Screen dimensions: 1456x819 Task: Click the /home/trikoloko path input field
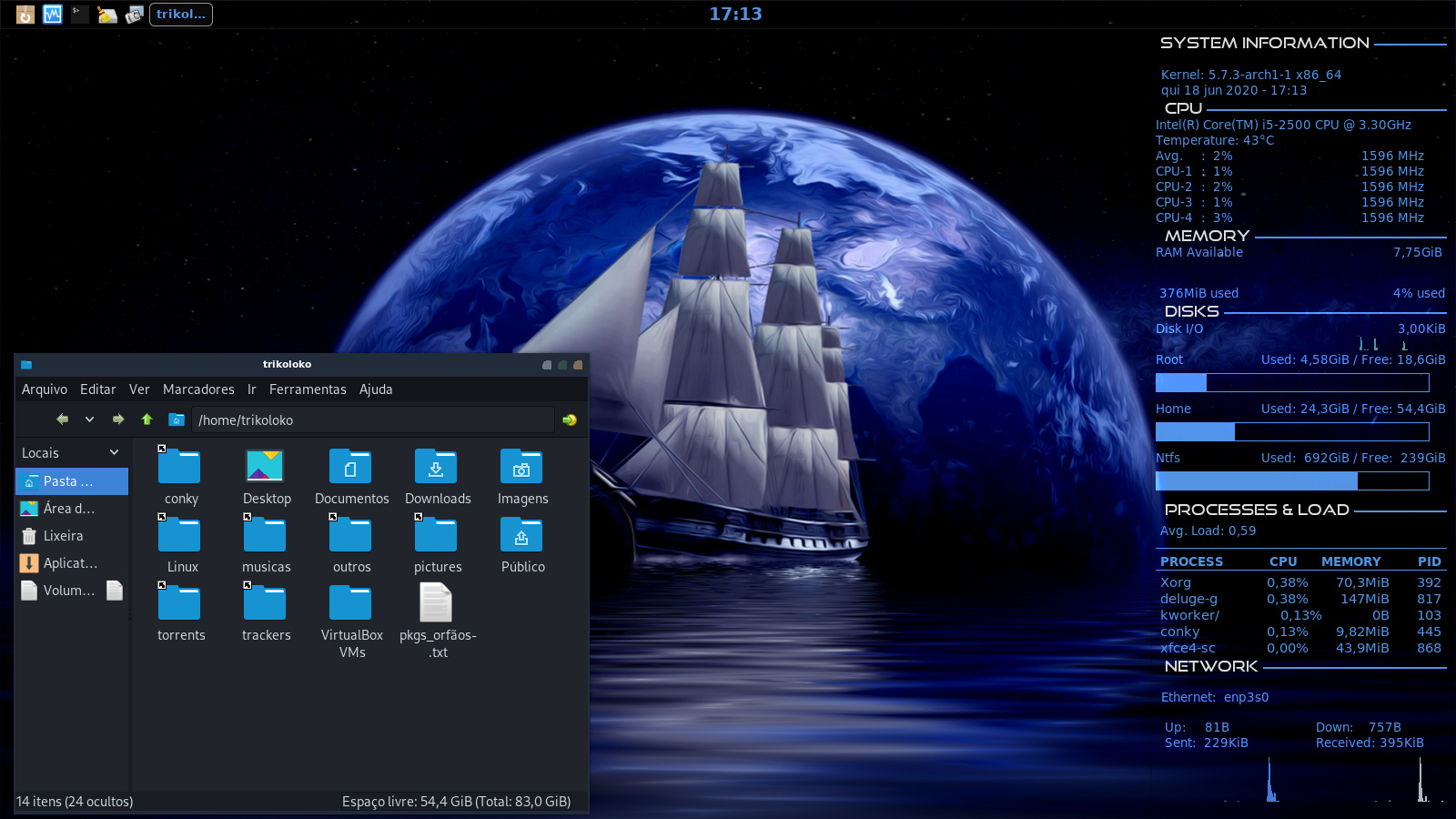click(x=373, y=420)
